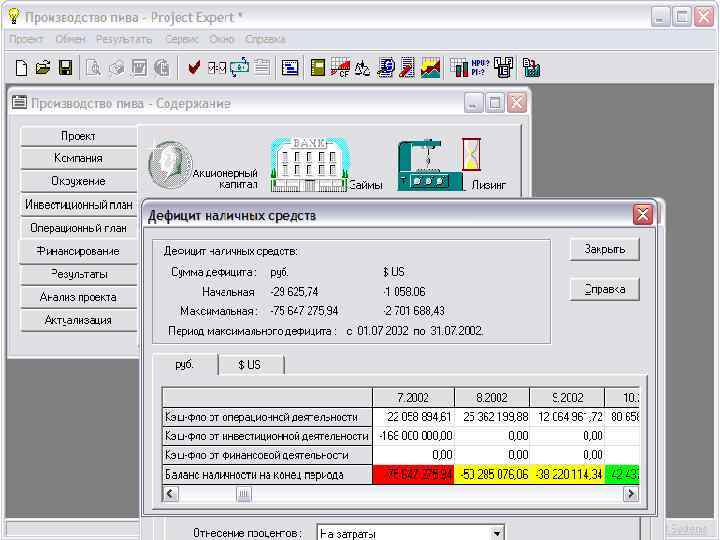720x540 pixels.
Task: Click the cell 25 362 199,88
Action: coord(492,417)
